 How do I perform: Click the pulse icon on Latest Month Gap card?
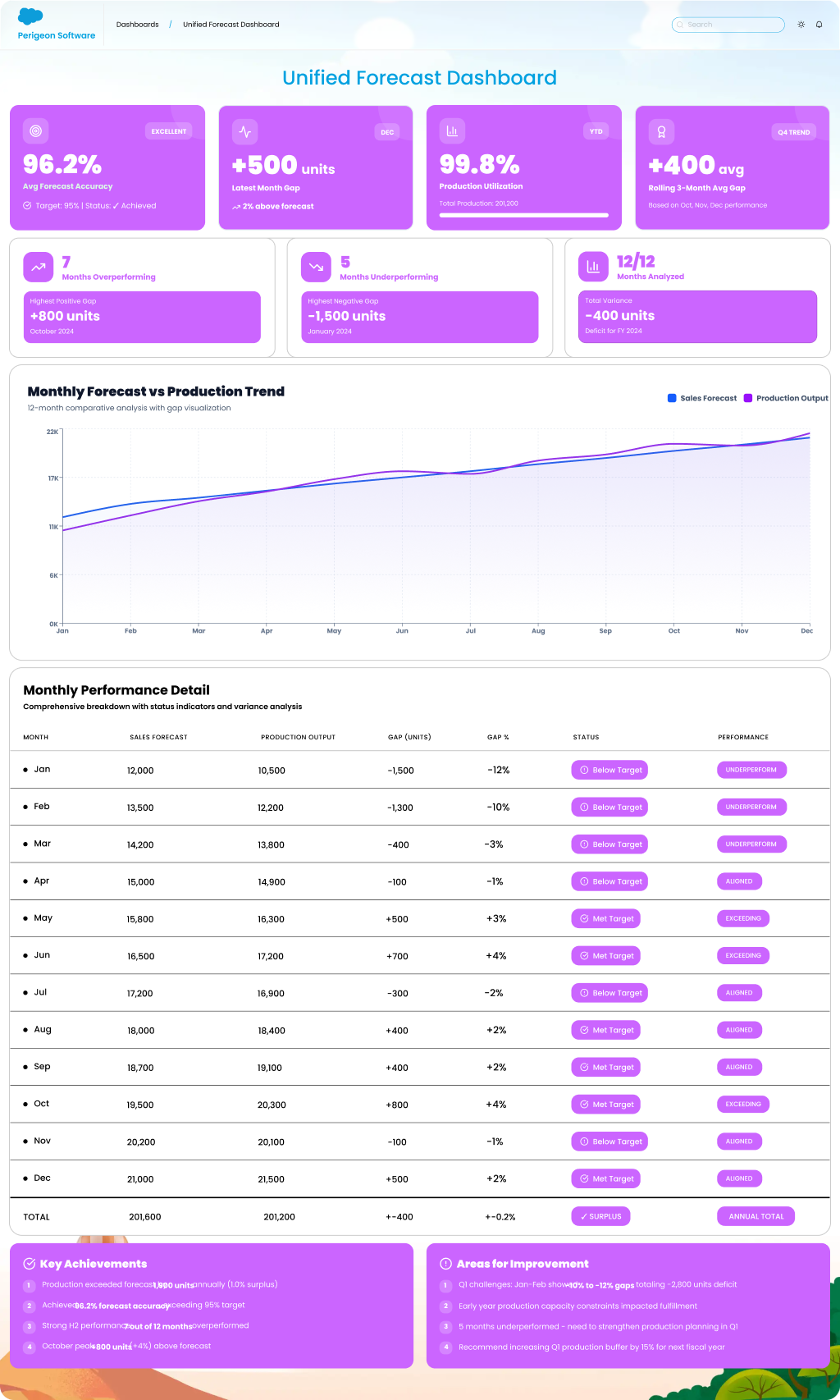(x=244, y=131)
